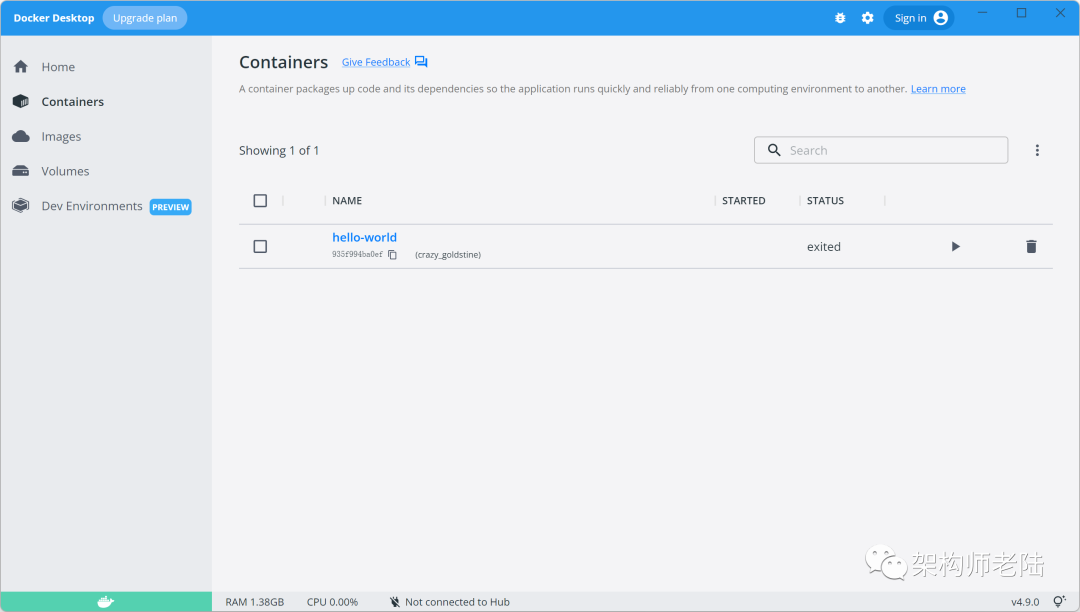Sort by STARTED column header

pos(743,200)
